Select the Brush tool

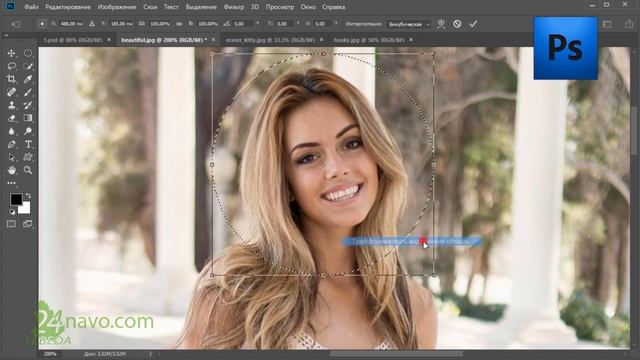point(28,92)
